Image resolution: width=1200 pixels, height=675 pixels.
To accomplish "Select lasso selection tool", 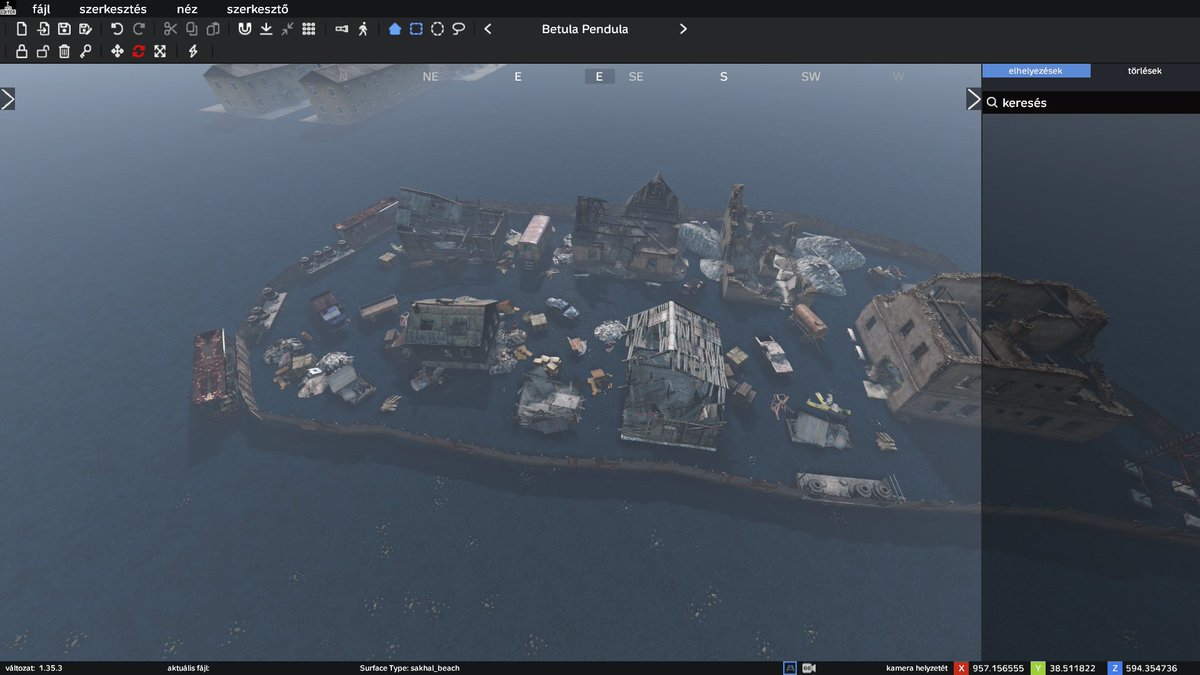I will [459, 29].
